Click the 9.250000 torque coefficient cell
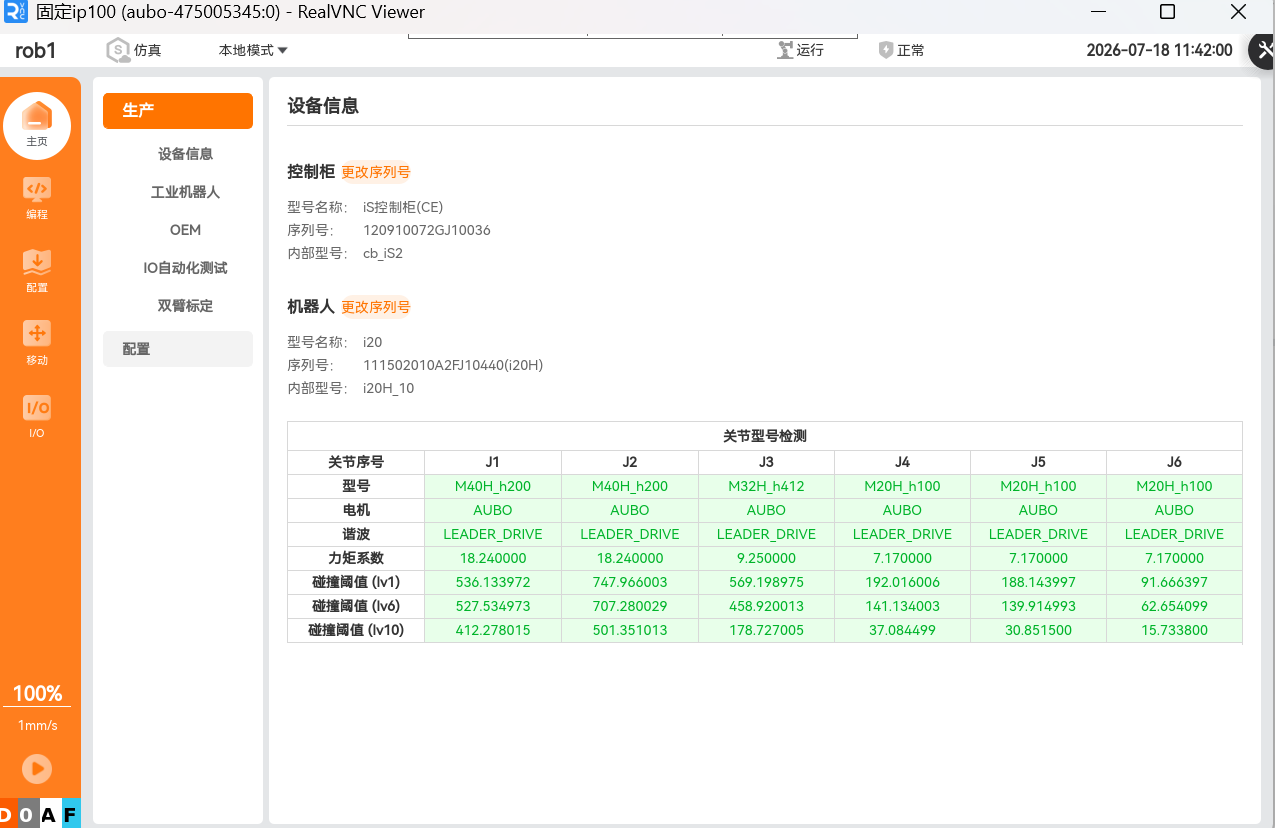The height and width of the screenshot is (828, 1275). (766, 558)
